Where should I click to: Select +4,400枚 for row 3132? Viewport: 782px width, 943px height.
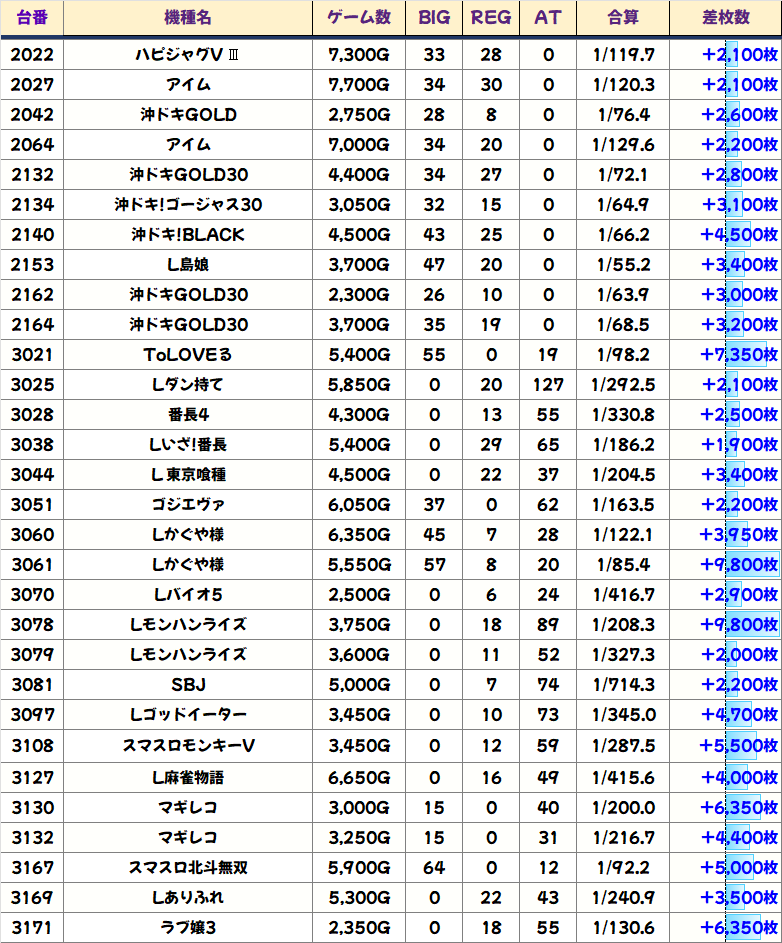click(739, 838)
